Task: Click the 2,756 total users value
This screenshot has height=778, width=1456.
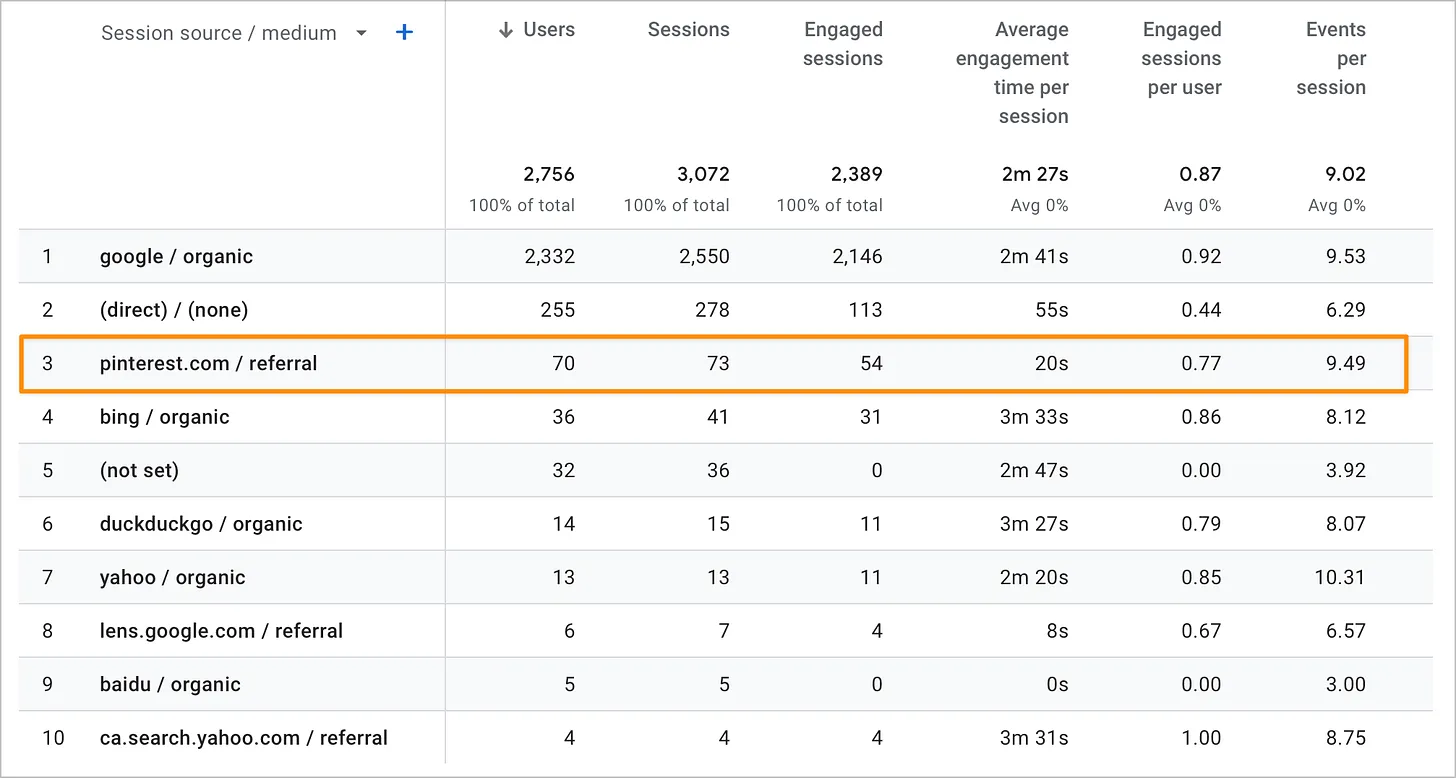Action: point(548,175)
